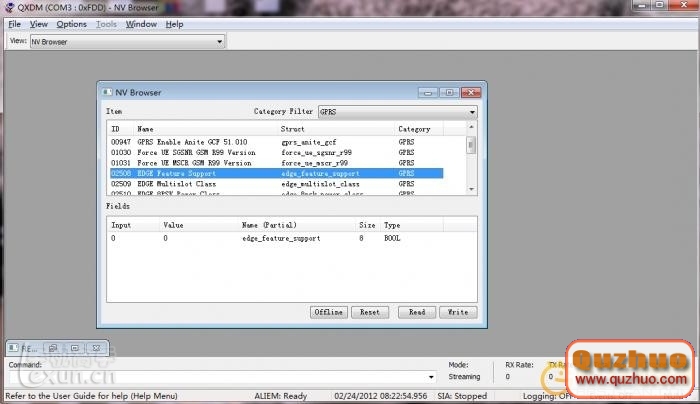Click the item list scroll up arrow
The image size is (700, 404).
pyautogui.click(x=471, y=127)
